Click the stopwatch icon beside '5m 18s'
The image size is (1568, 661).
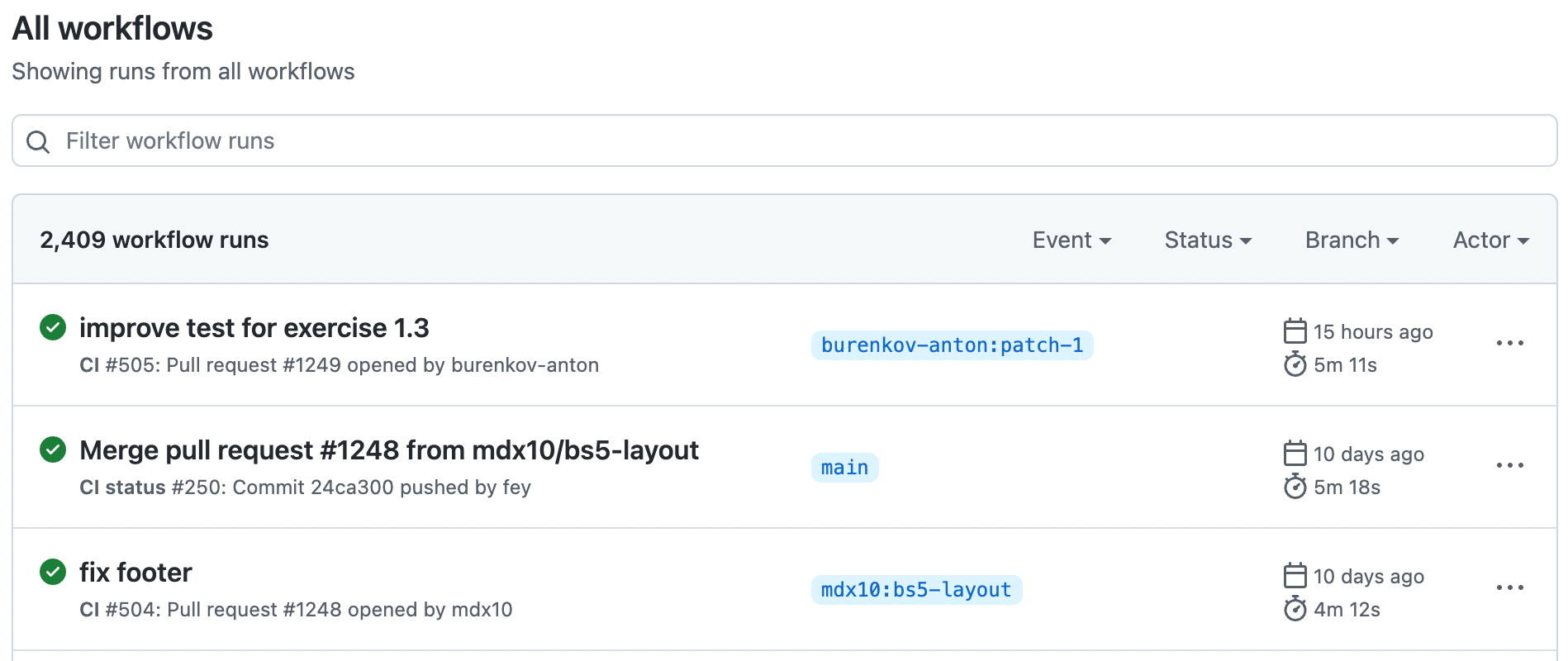pyautogui.click(x=1297, y=487)
